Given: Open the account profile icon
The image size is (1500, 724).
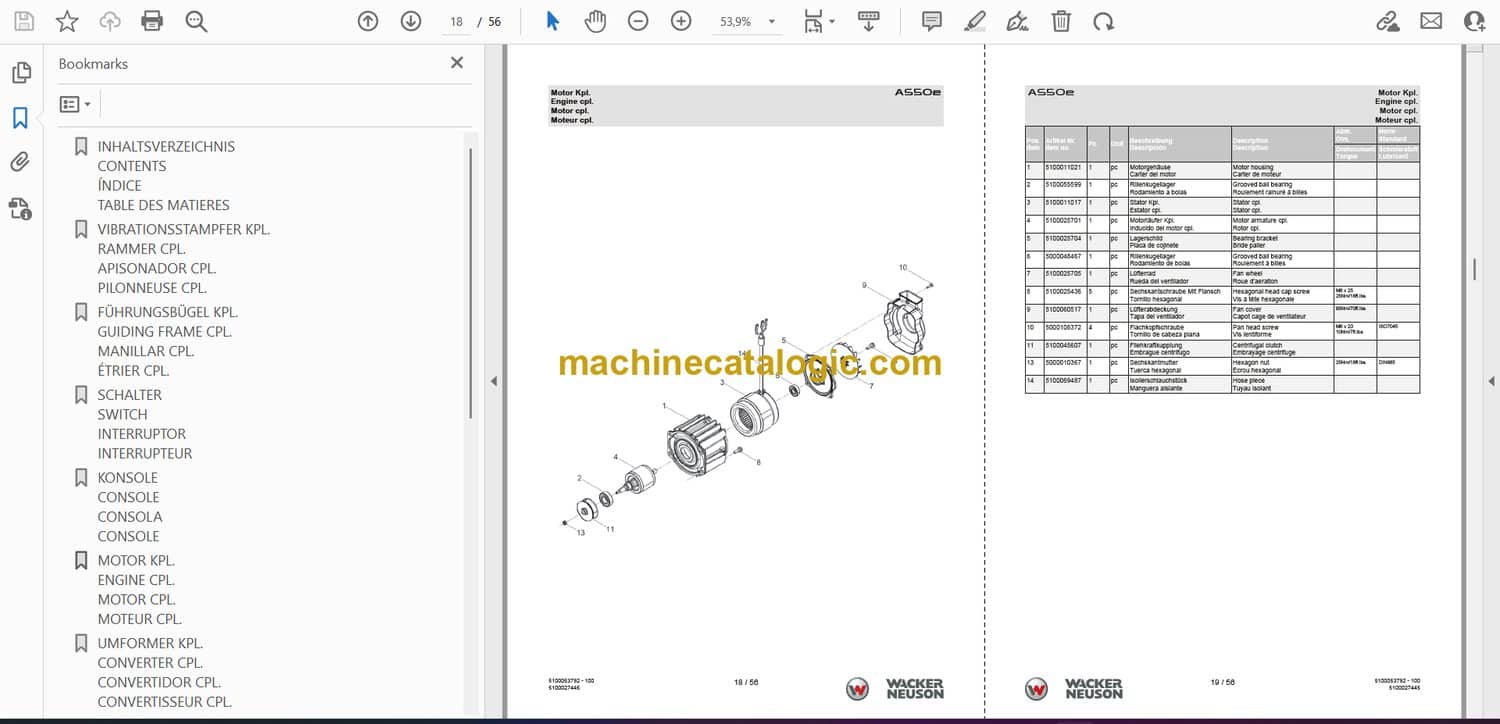Looking at the screenshot, I should [1474, 21].
